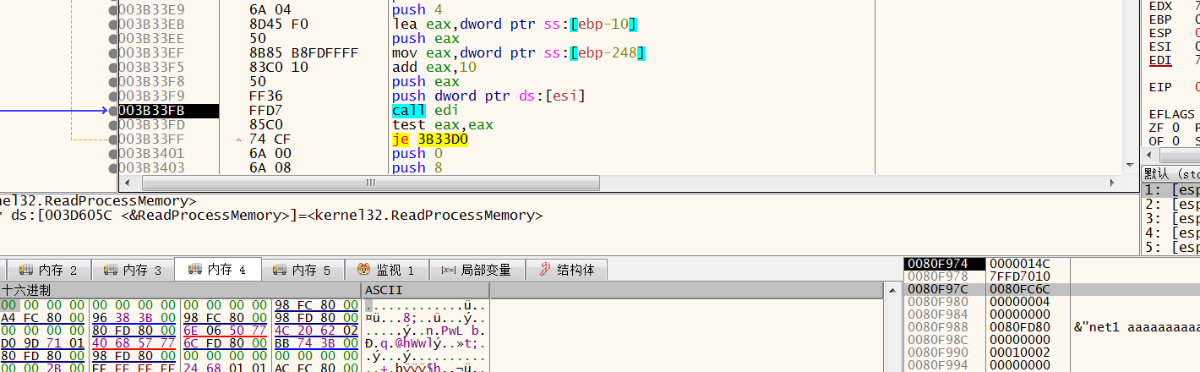This screenshot has height=372, width=1200.
Task: Open the 监视 1 watch tab
Action: pos(386,270)
